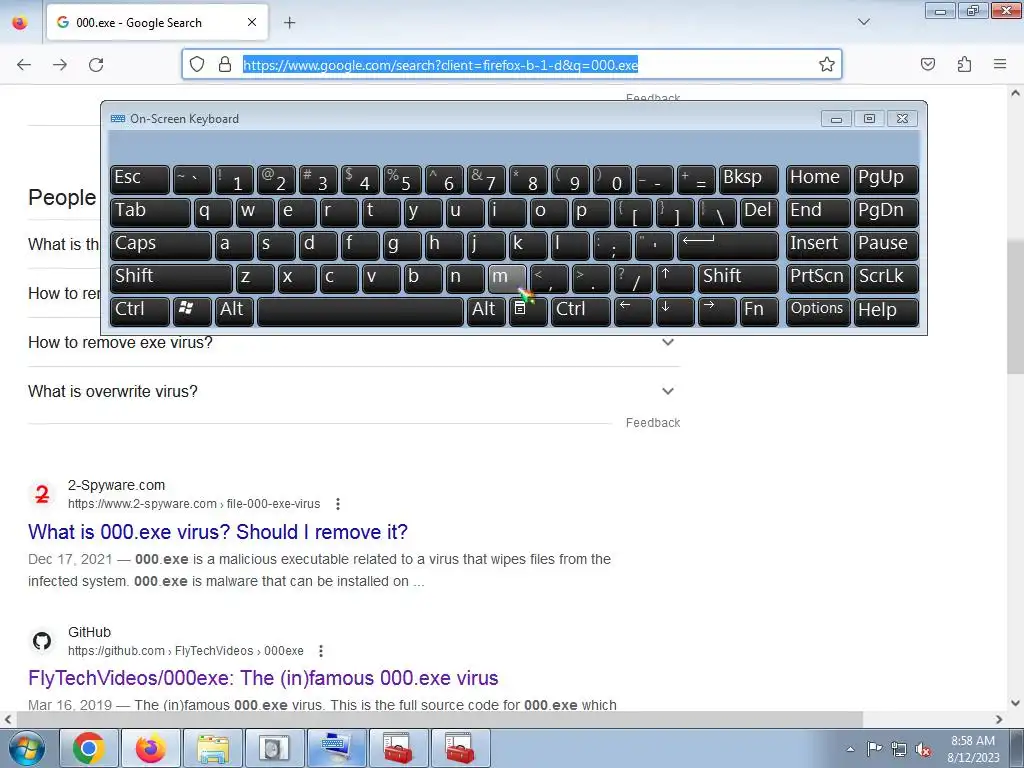Open Google Chrome from the taskbar
The height and width of the screenshot is (768, 1024).
point(89,748)
